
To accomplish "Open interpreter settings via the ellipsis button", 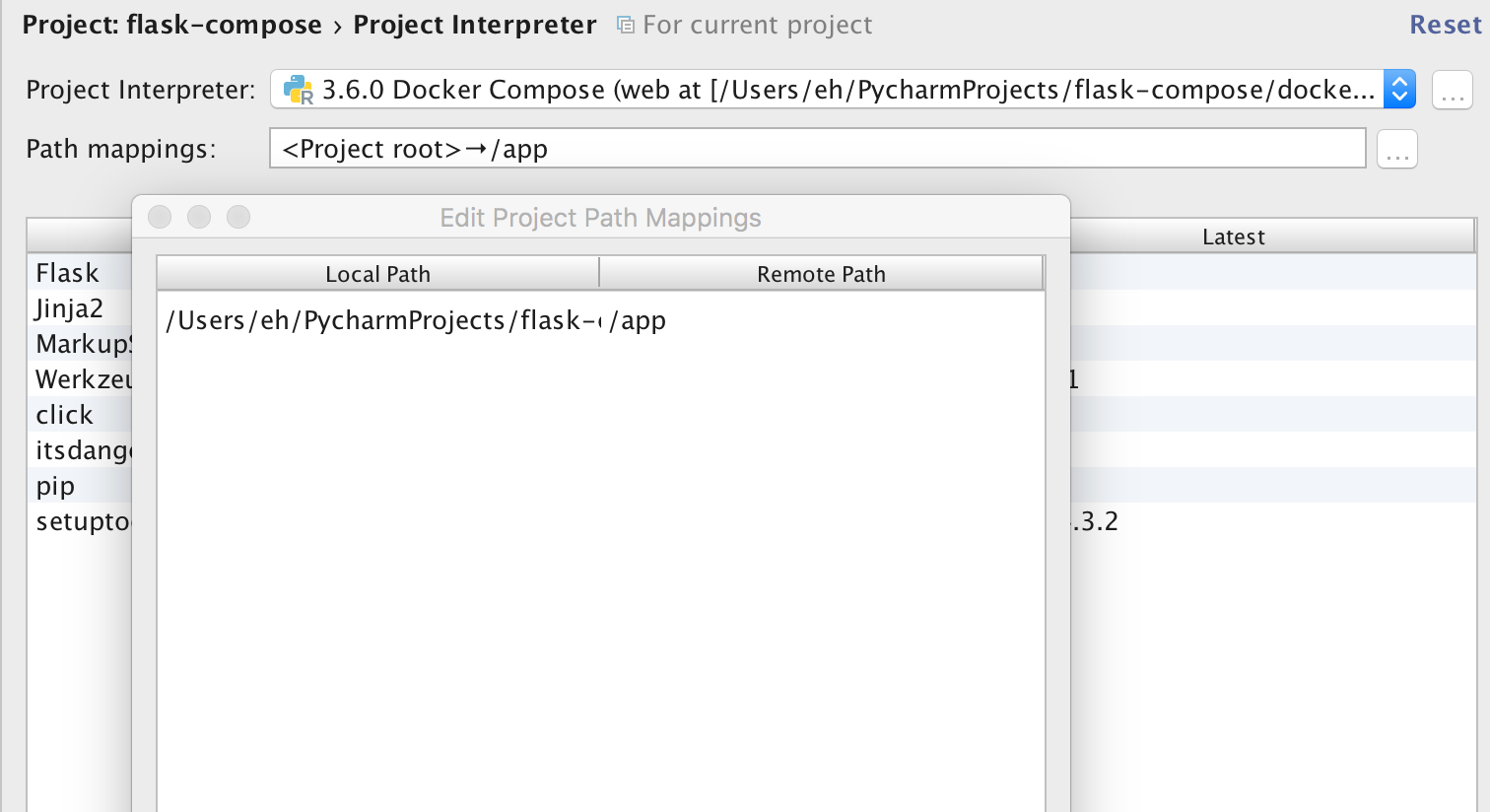I will [x=1452, y=90].
